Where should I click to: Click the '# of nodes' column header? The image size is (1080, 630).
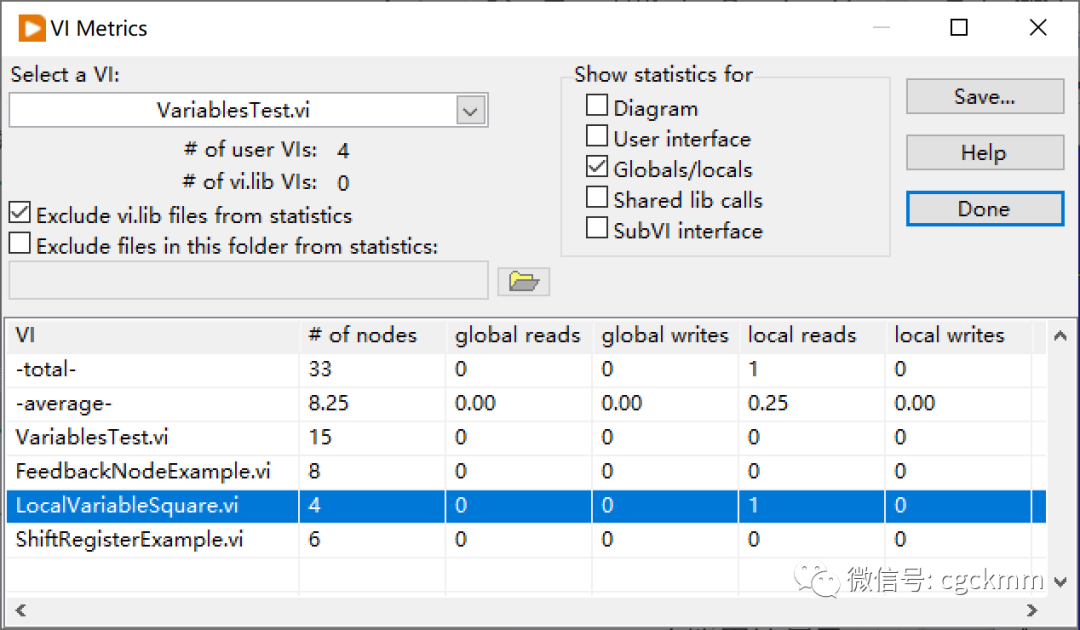[x=363, y=336]
